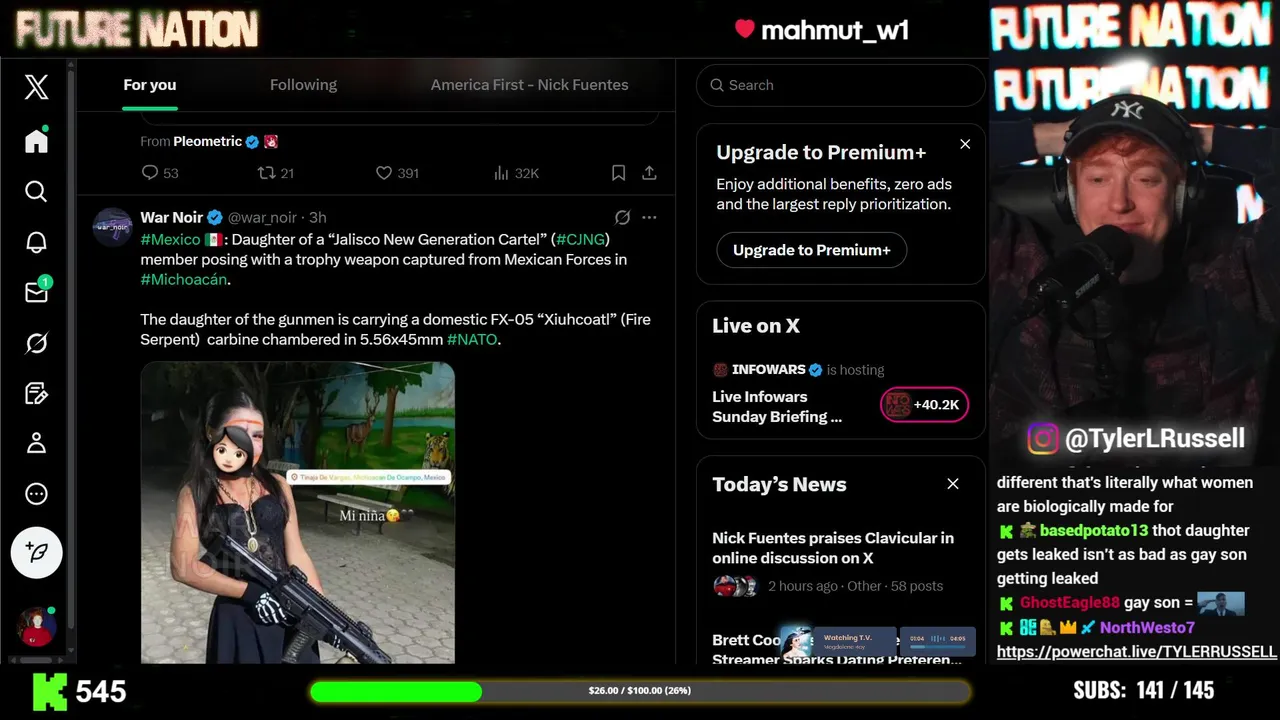Open the Home icon in the sidebar
Screen dimensions: 1280x720
pos(36,141)
